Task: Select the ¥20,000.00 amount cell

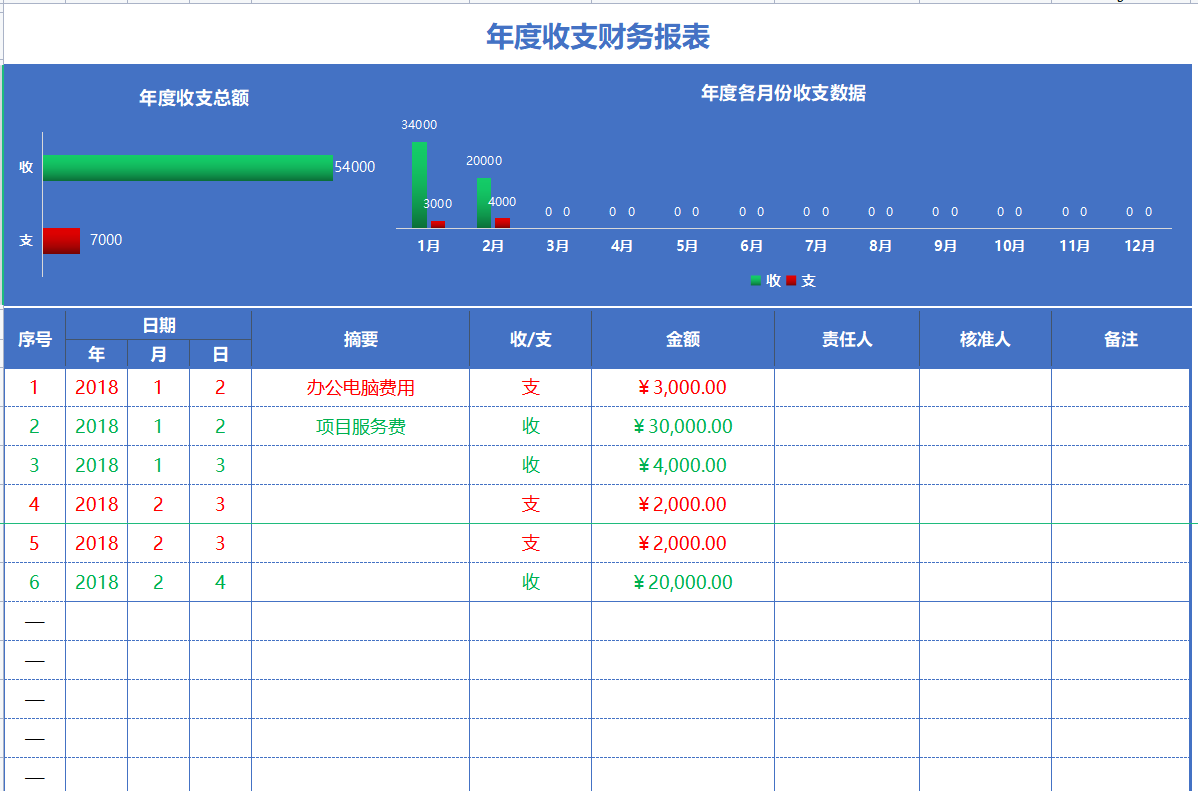Action: [x=683, y=581]
